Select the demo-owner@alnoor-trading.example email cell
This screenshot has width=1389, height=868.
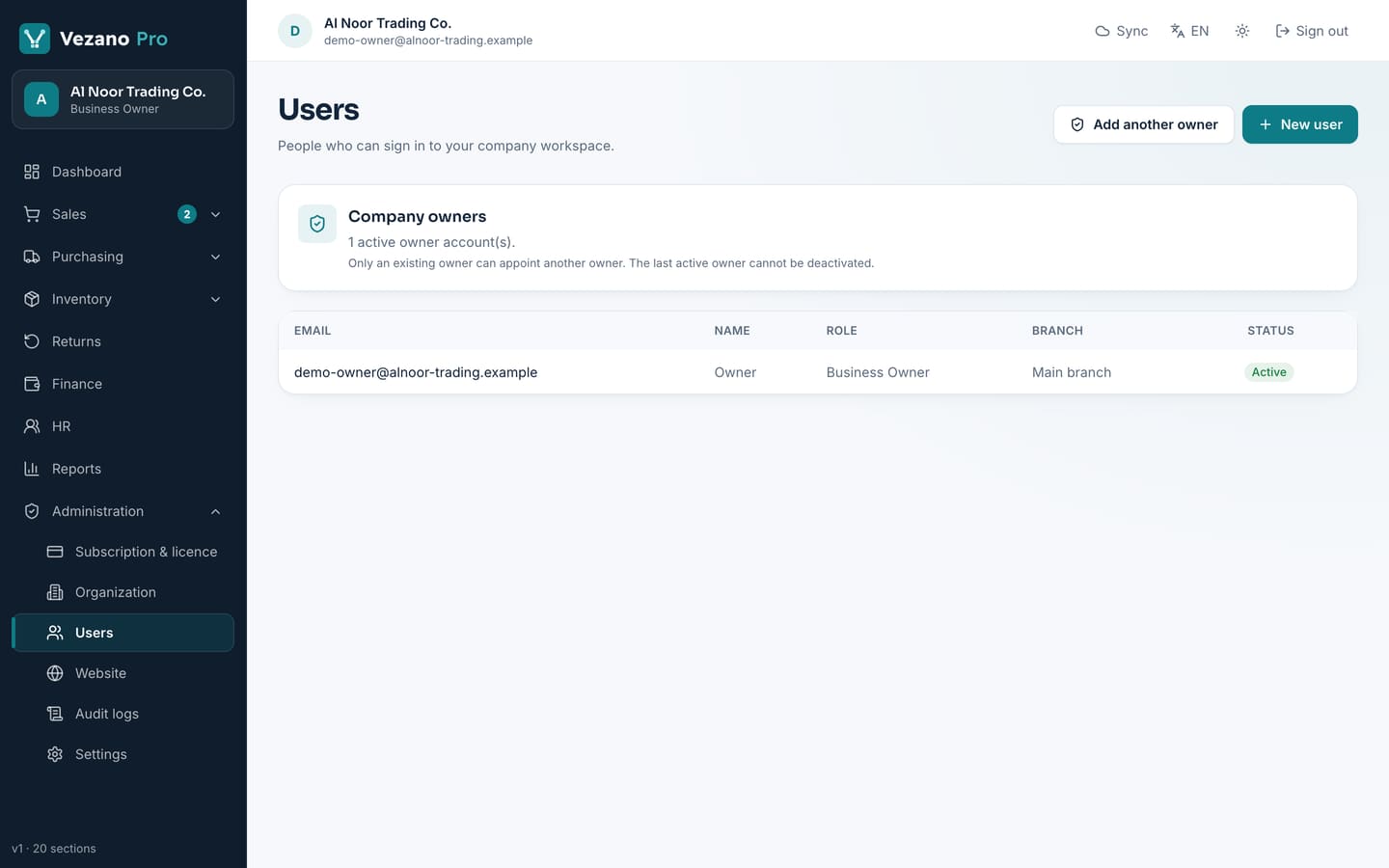coord(416,372)
